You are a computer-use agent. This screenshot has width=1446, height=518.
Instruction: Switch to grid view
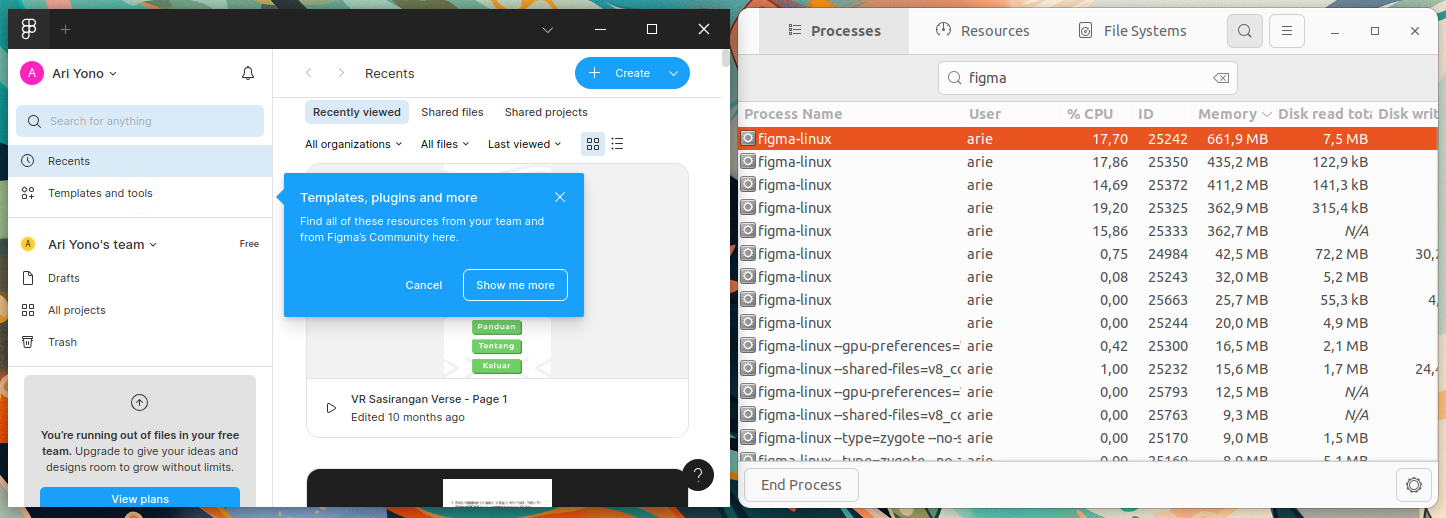593,144
